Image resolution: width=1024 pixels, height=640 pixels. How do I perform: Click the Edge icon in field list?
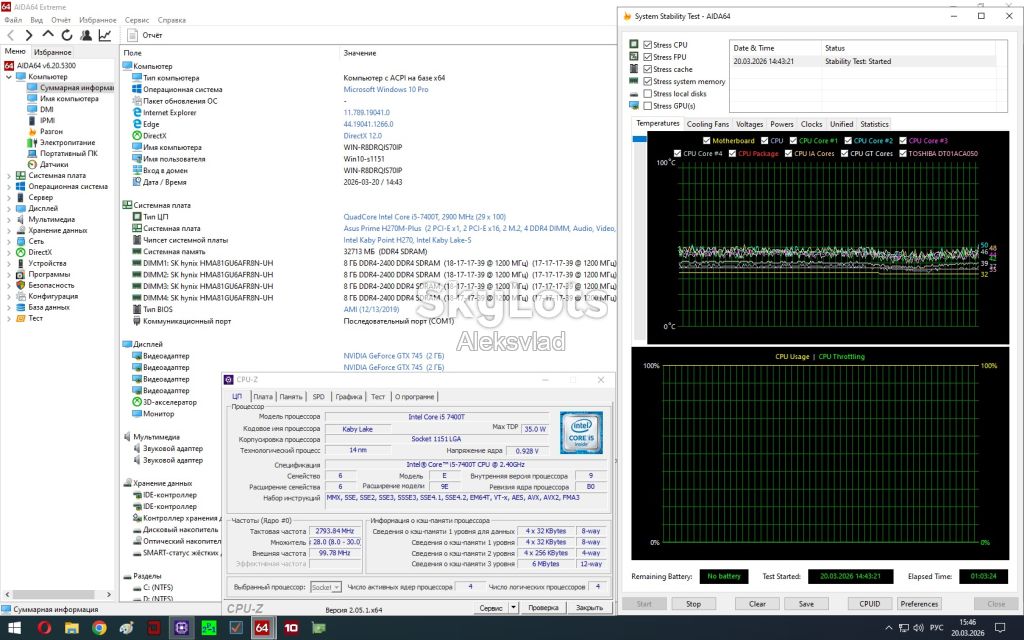pyautogui.click(x=137, y=124)
